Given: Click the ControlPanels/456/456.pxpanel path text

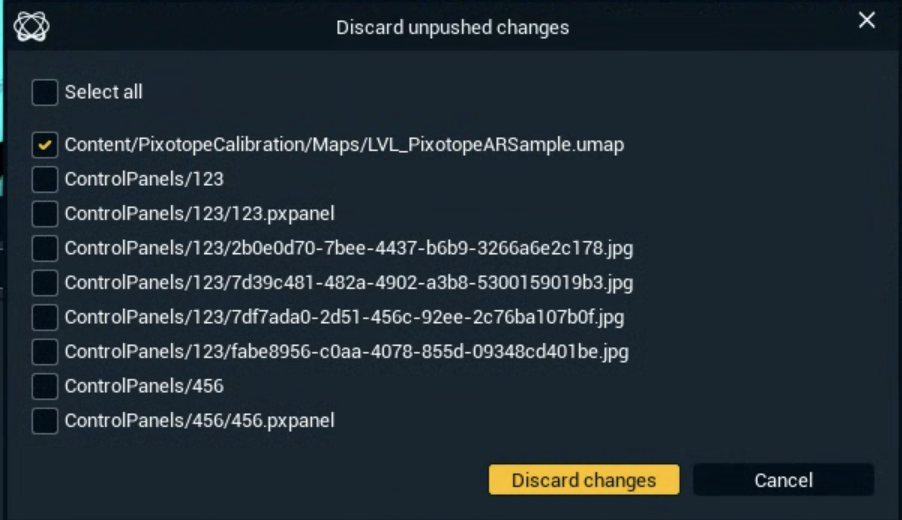Looking at the screenshot, I should click(x=199, y=421).
